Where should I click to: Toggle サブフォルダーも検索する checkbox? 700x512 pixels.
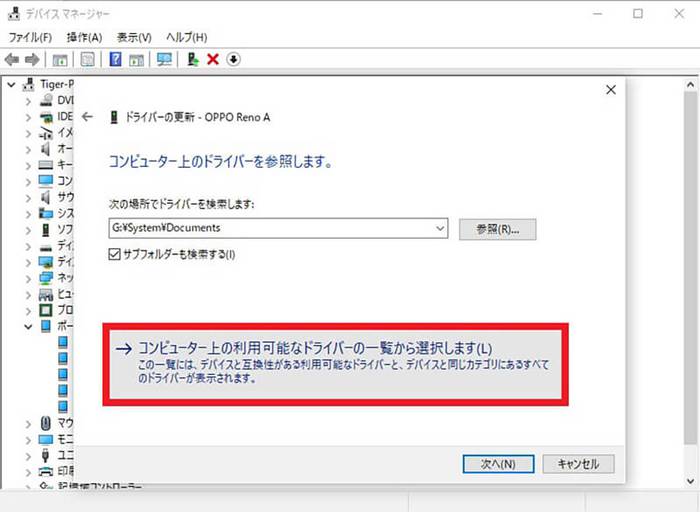(x=114, y=254)
